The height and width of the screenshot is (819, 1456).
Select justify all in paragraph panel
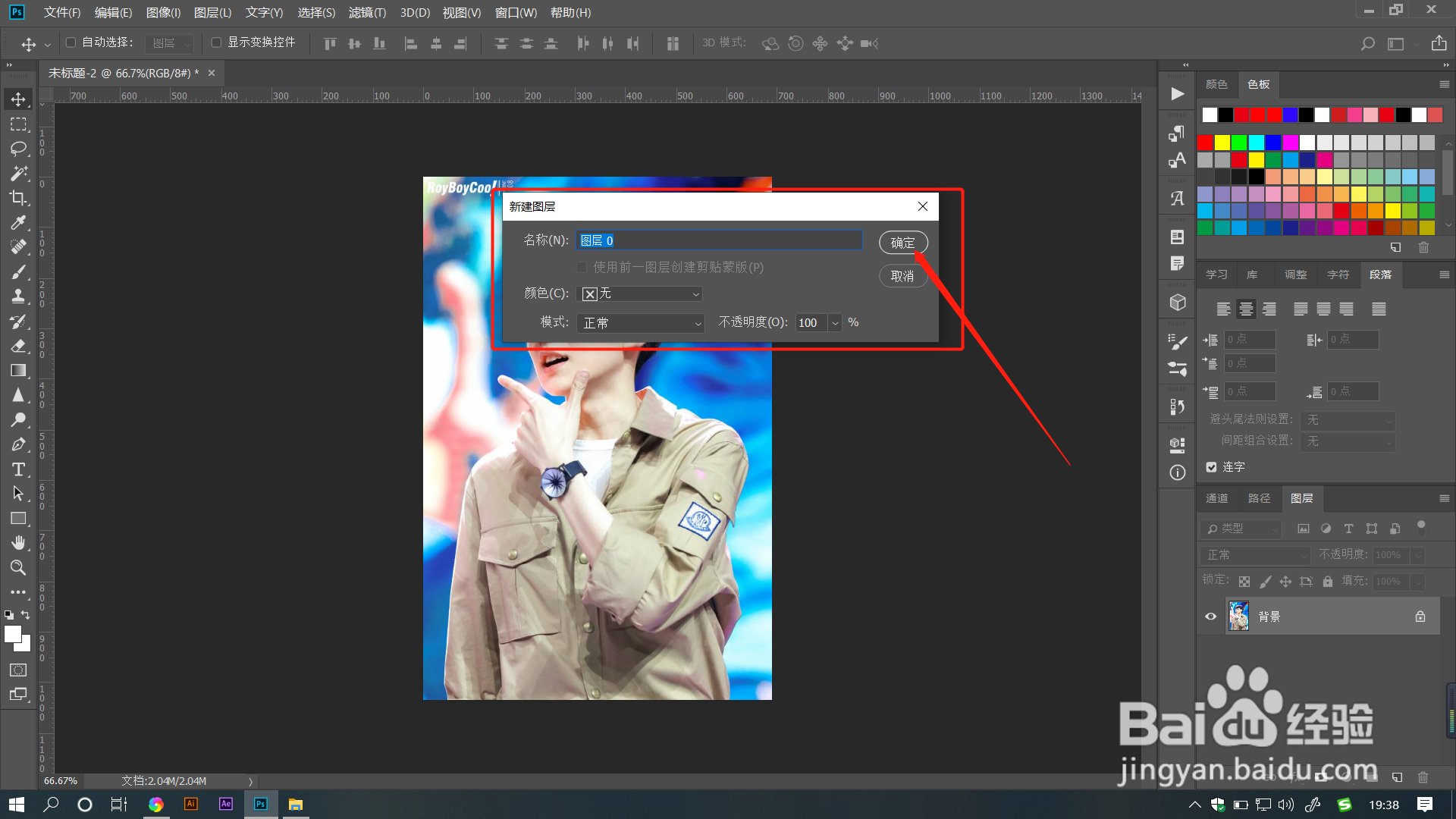(1379, 309)
